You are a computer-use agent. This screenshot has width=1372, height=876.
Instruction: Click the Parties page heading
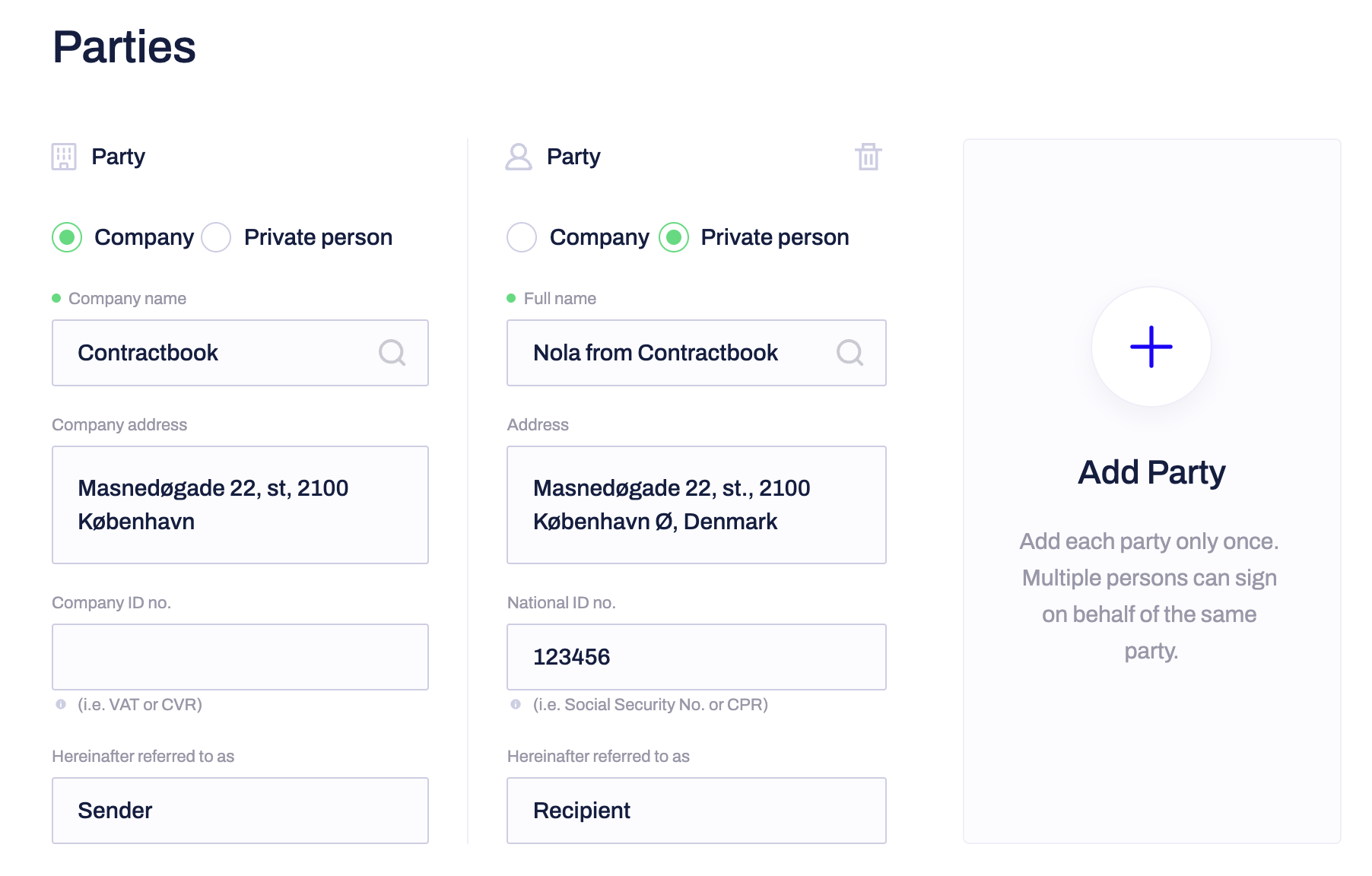point(125,47)
